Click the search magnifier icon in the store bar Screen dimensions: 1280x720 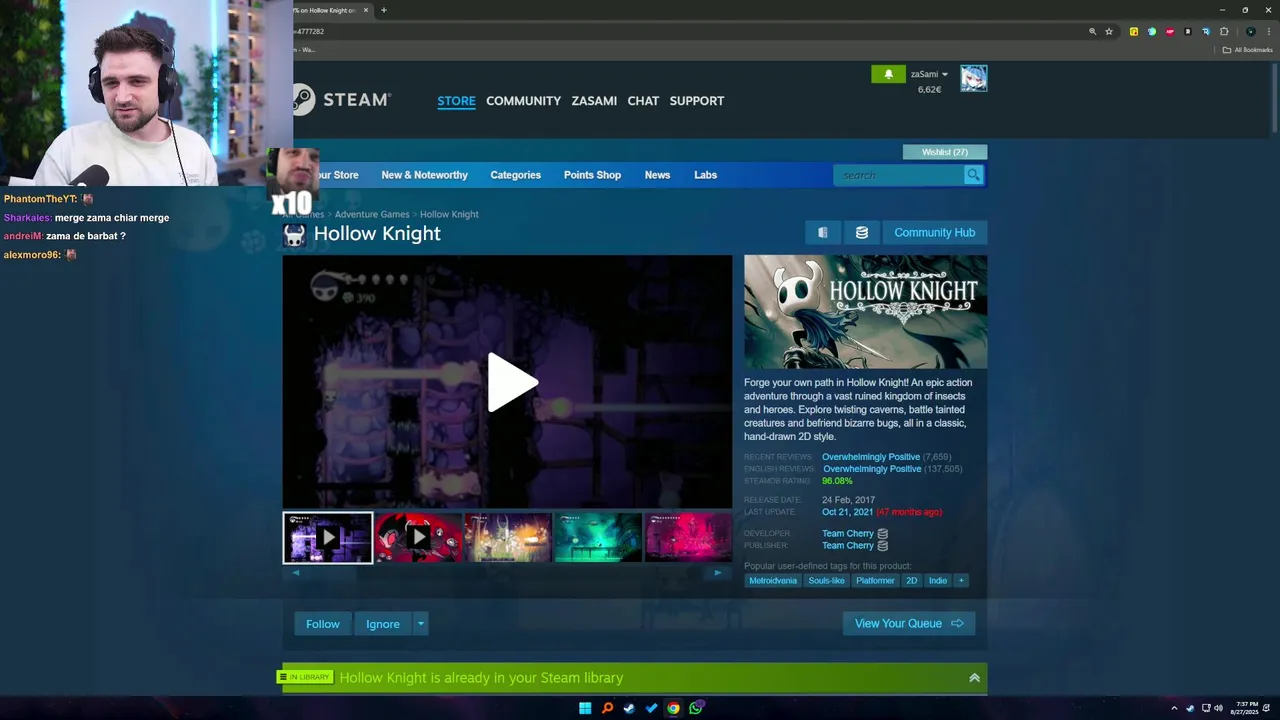[973, 175]
